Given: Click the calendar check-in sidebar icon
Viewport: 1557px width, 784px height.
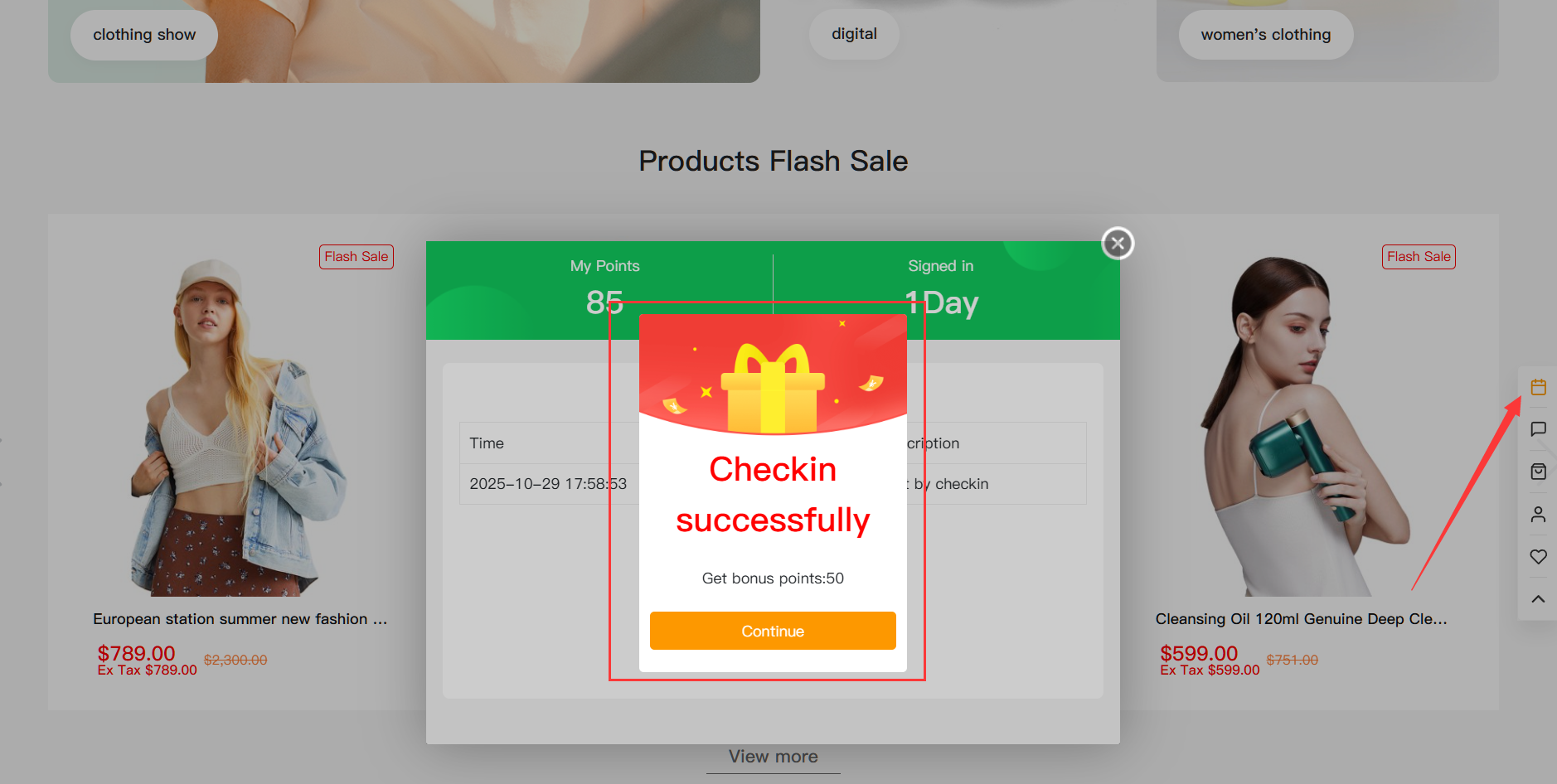Looking at the screenshot, I should [x=1538, y=387].
